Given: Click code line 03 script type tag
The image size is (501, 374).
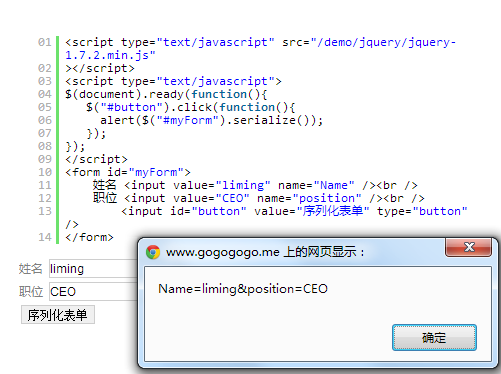Looking at the screenshot, I should tap(173, 81).
